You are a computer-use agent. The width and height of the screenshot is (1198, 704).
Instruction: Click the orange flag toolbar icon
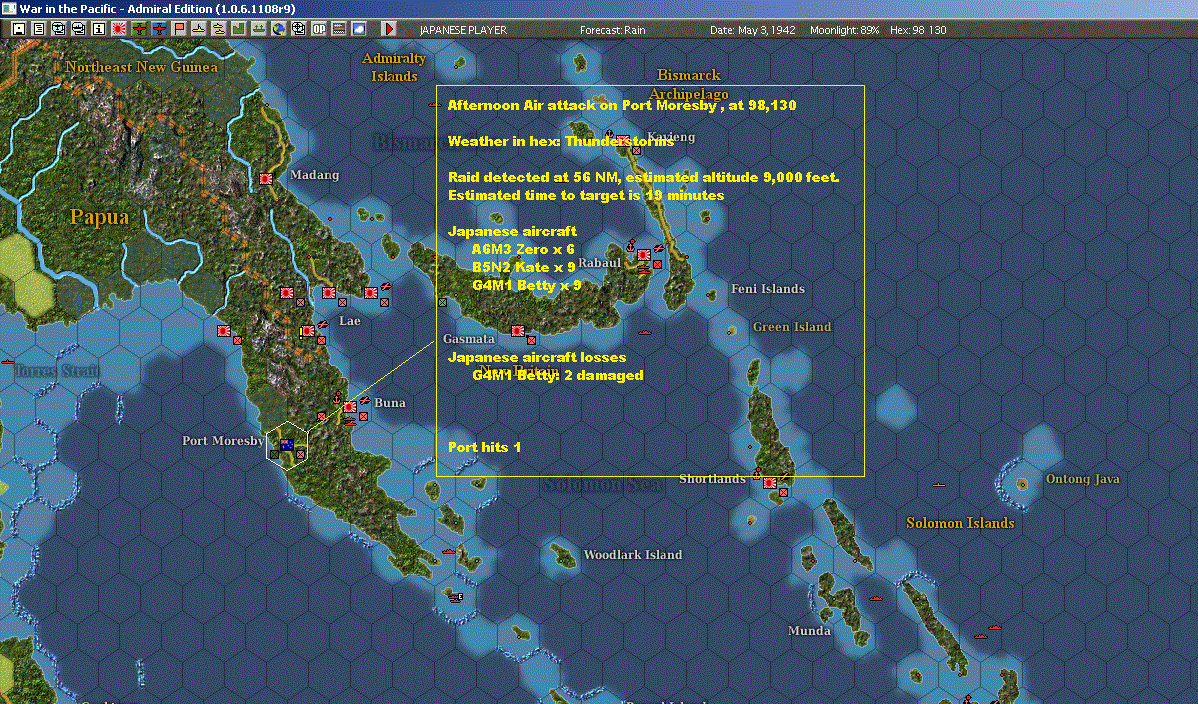pyautogui.click(x=179, y=29)
